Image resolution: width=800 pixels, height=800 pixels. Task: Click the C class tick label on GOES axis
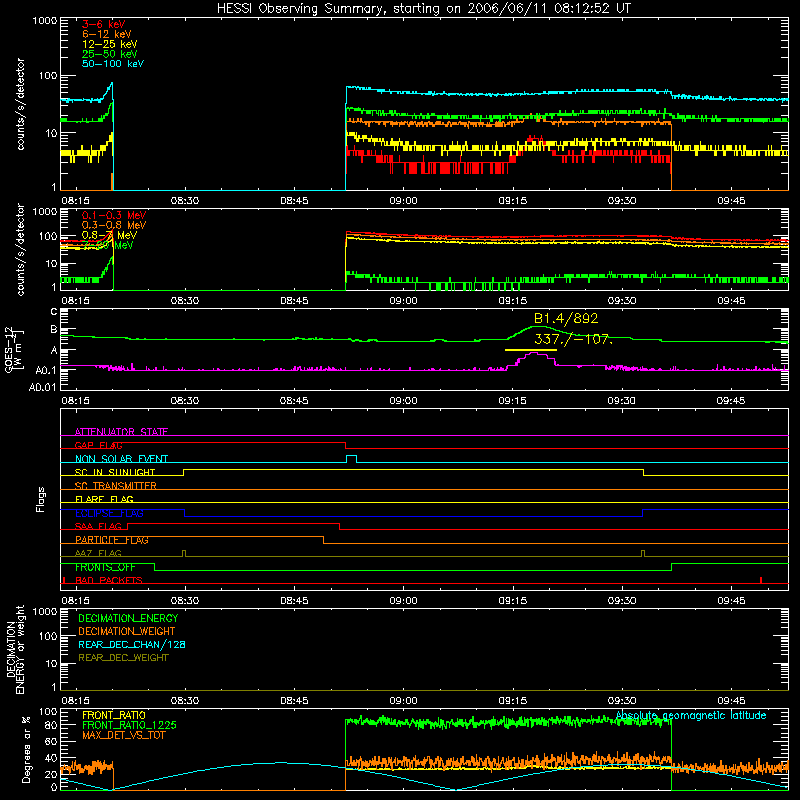tap(54, 312)
